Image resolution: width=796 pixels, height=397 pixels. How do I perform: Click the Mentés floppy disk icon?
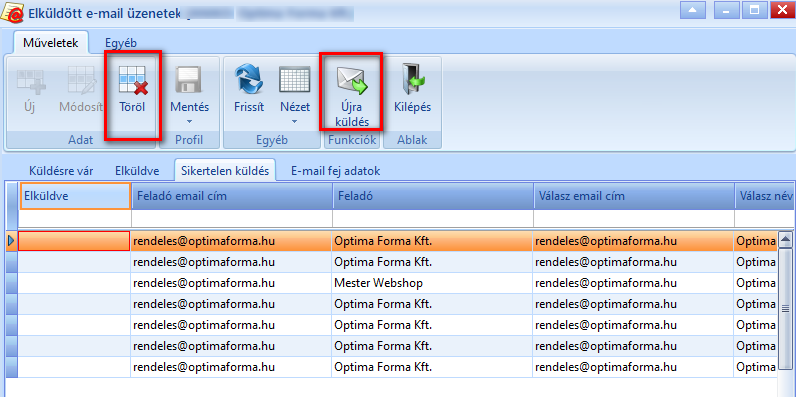click(x=189, y=81)
